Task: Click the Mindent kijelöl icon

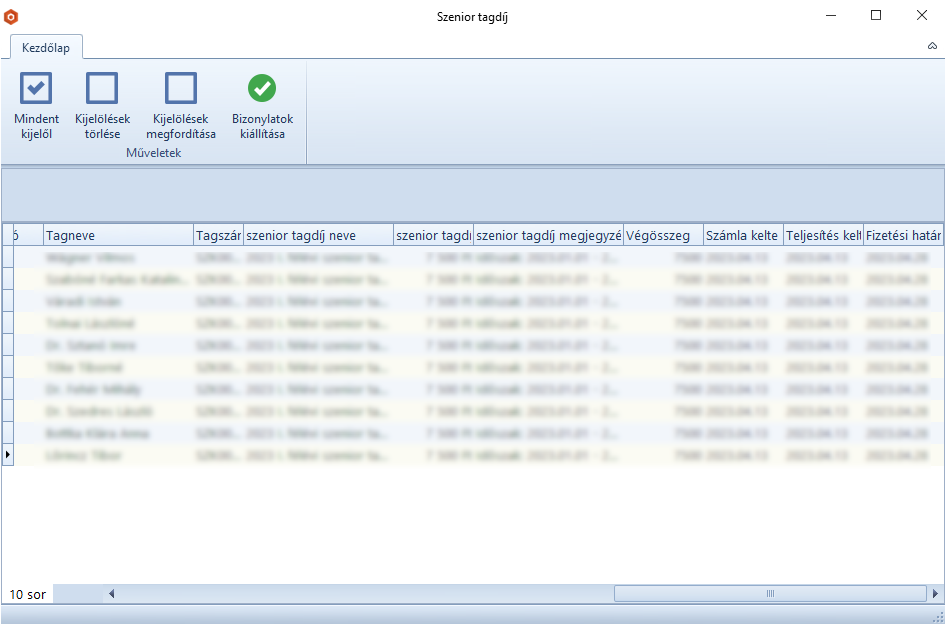Action: (x=36, y=88)
